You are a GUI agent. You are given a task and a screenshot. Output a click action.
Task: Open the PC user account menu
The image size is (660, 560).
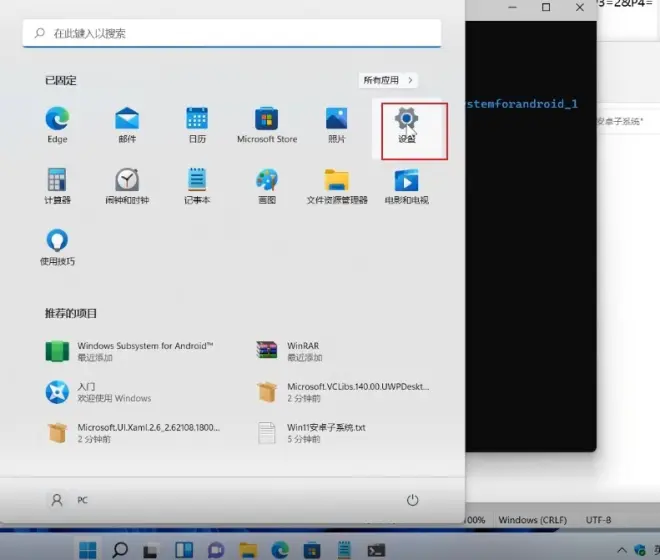[x=68, y=500]
